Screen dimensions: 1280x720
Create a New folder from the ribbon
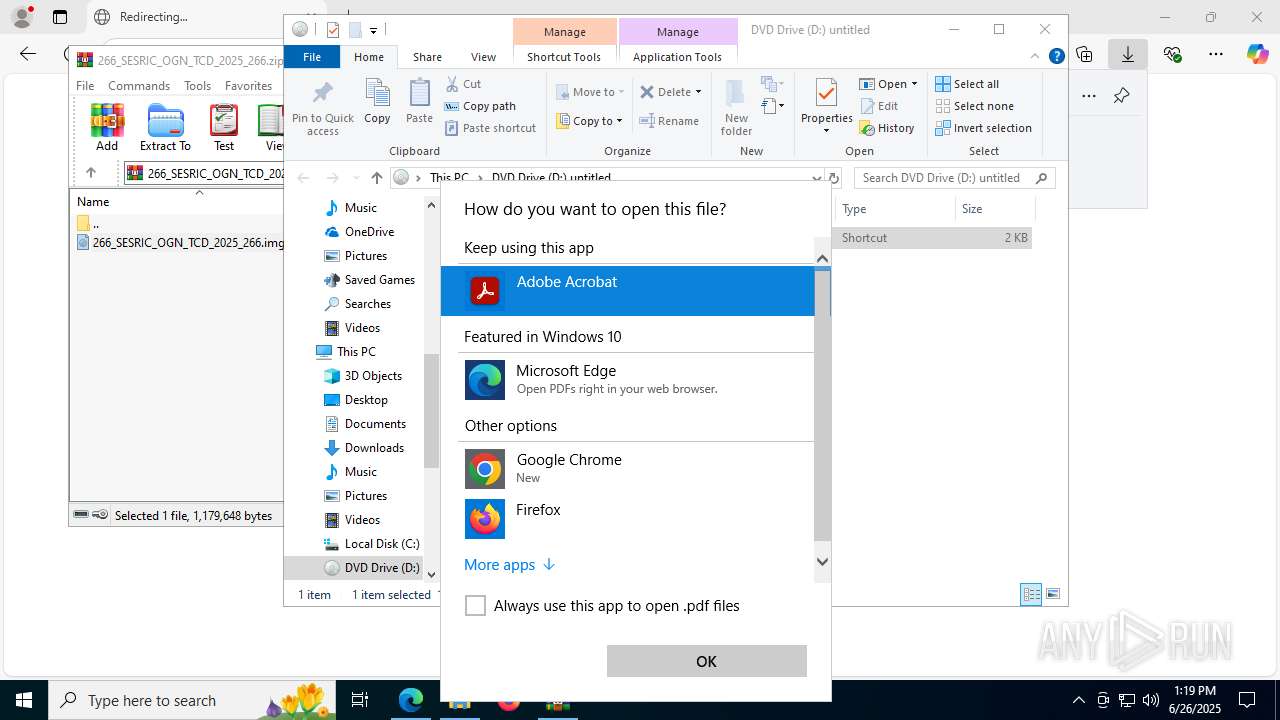coord(736,108)
